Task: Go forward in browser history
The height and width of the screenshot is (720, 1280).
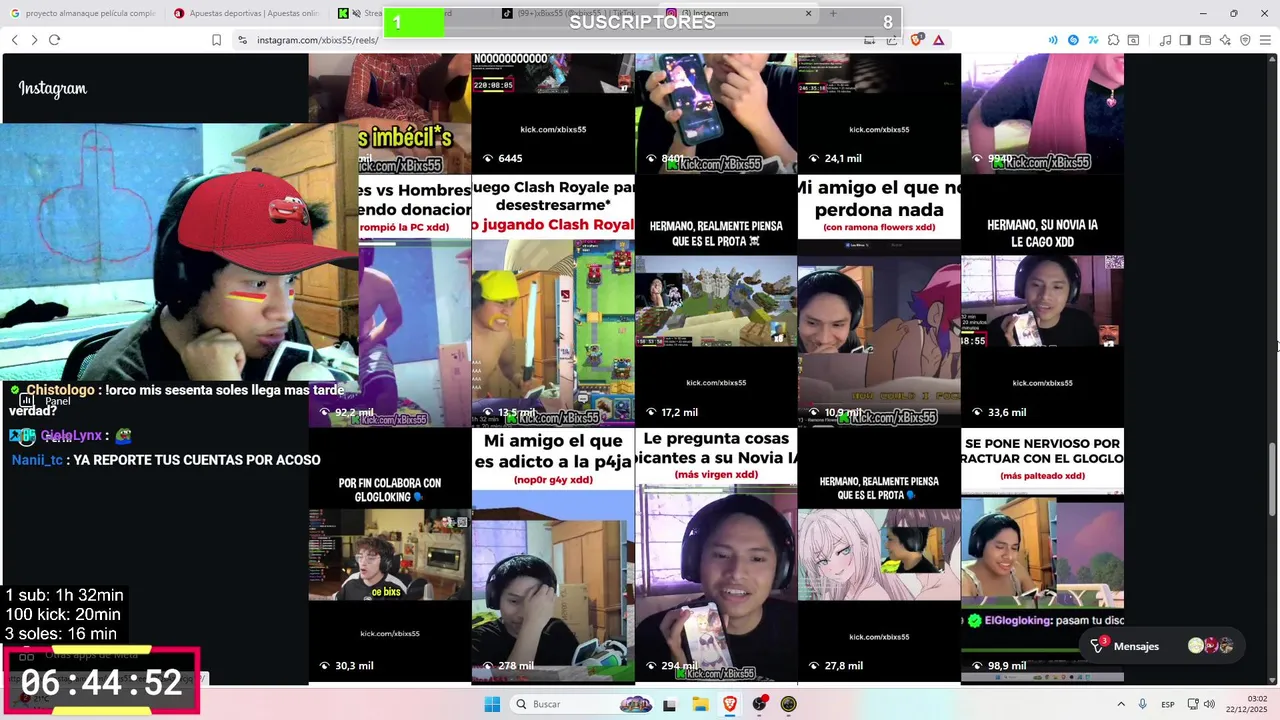Action: (x=34, y=40)
